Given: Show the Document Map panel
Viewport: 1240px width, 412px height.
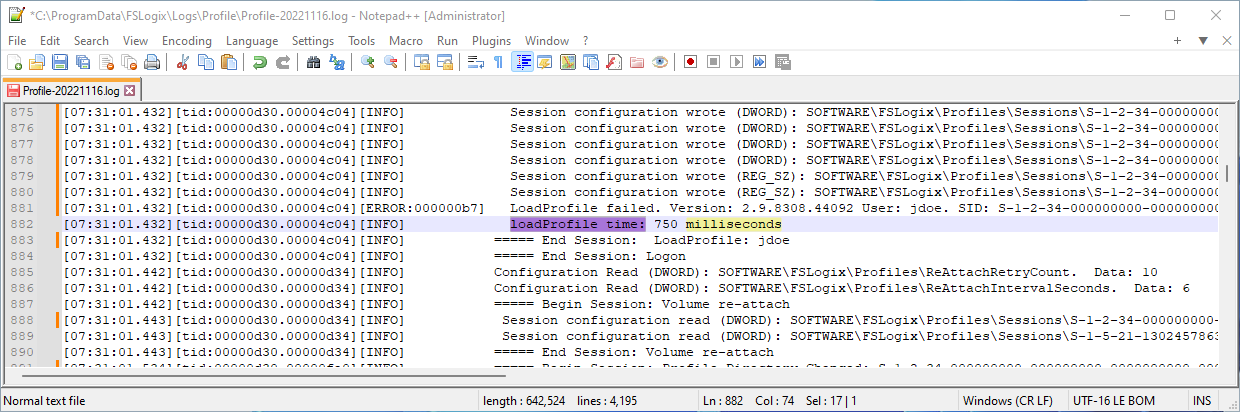Looking at the screenshot, I should point(567,62).
